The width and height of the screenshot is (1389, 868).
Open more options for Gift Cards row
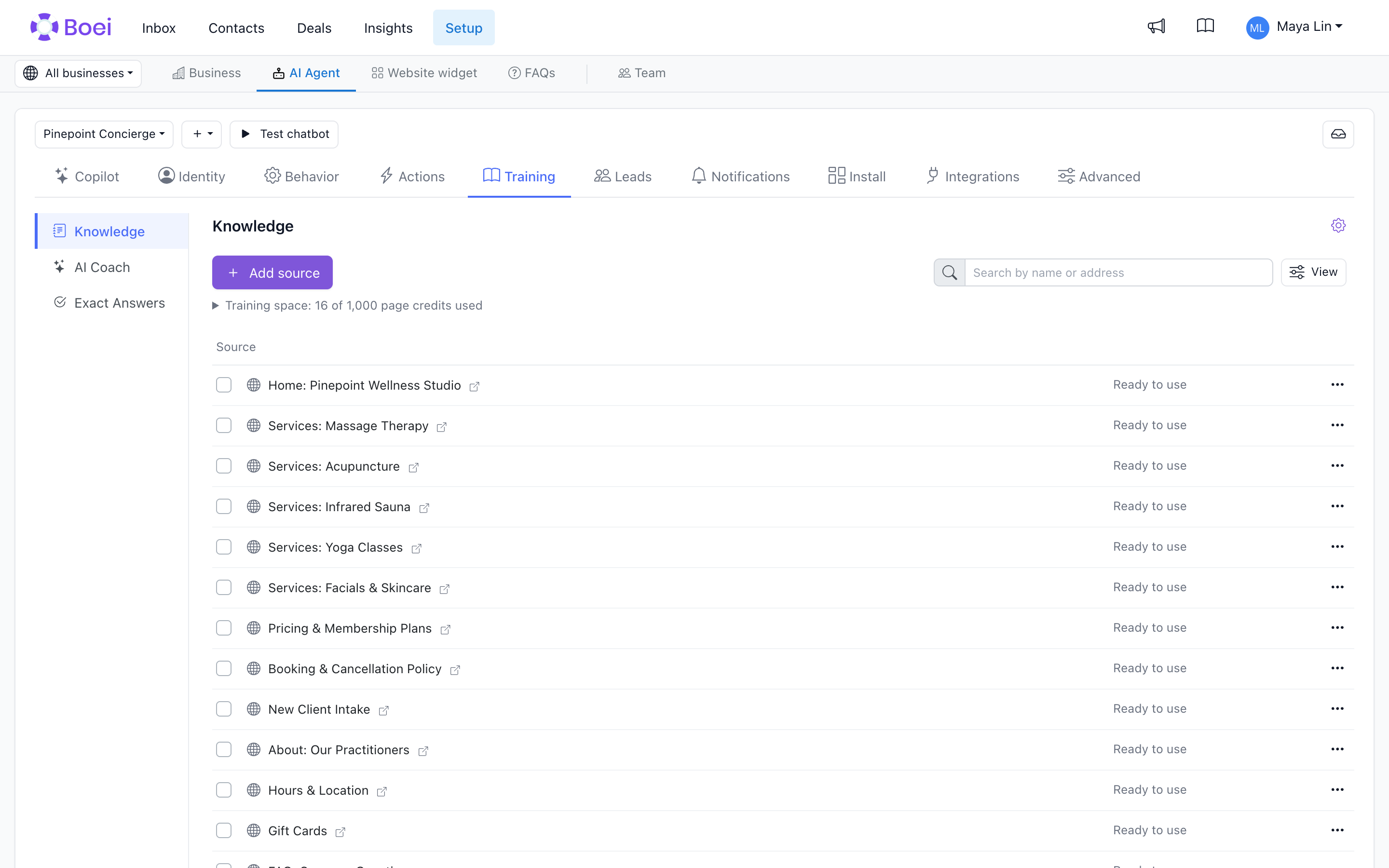1337,830
